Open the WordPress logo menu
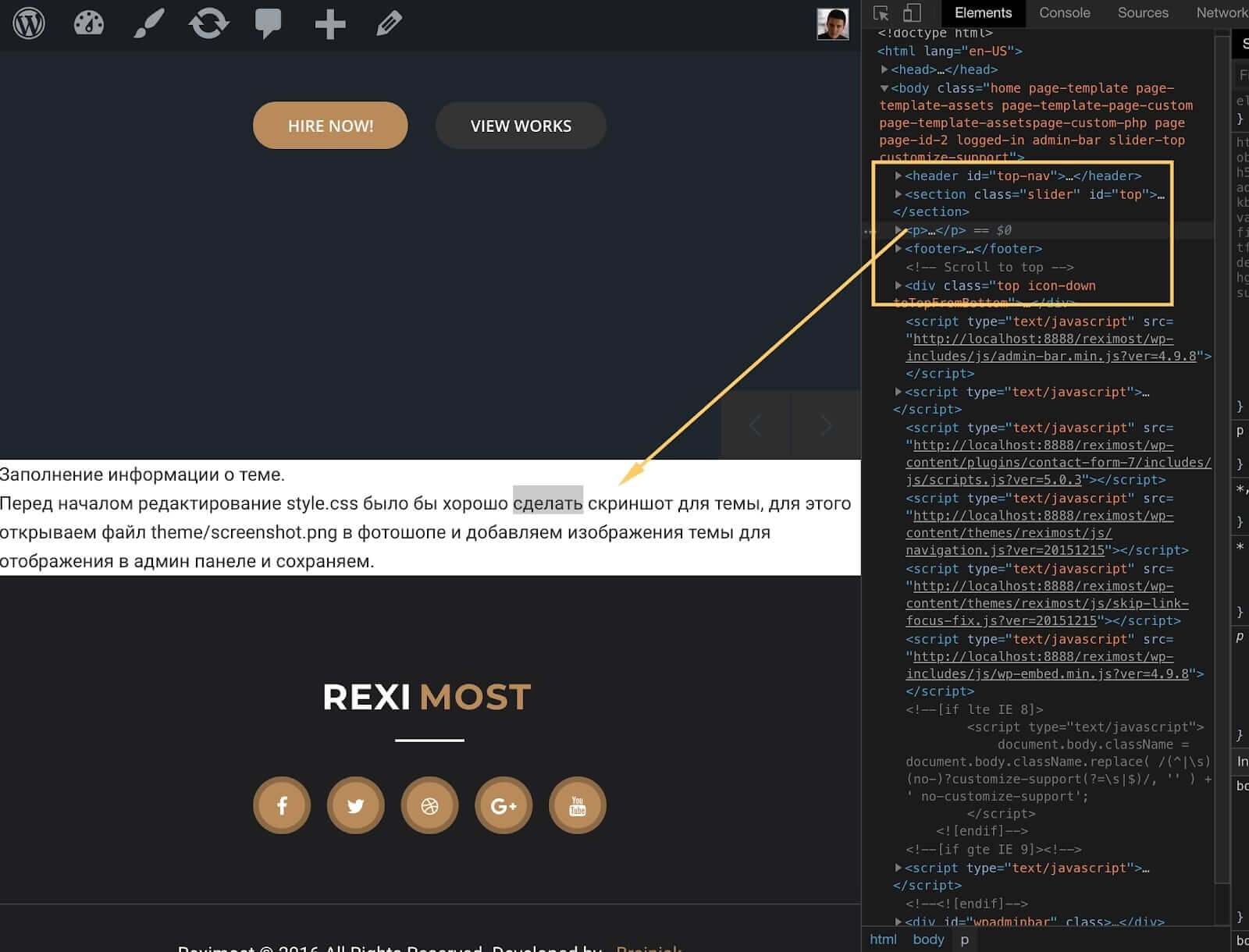1249x952 pixels. pyautogui.click(x=29, y=23)
